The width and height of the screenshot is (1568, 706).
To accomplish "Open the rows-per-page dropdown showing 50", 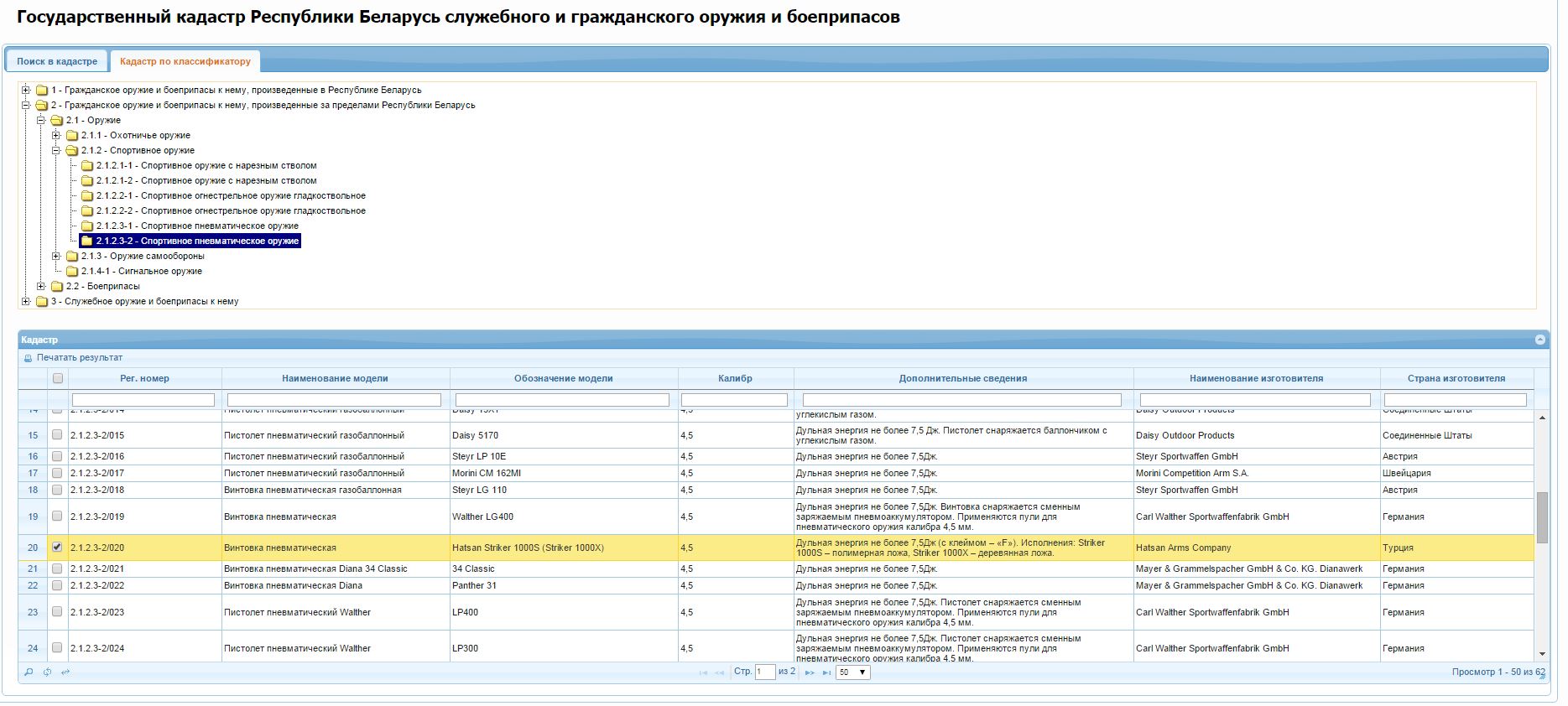I will (852, 672).
